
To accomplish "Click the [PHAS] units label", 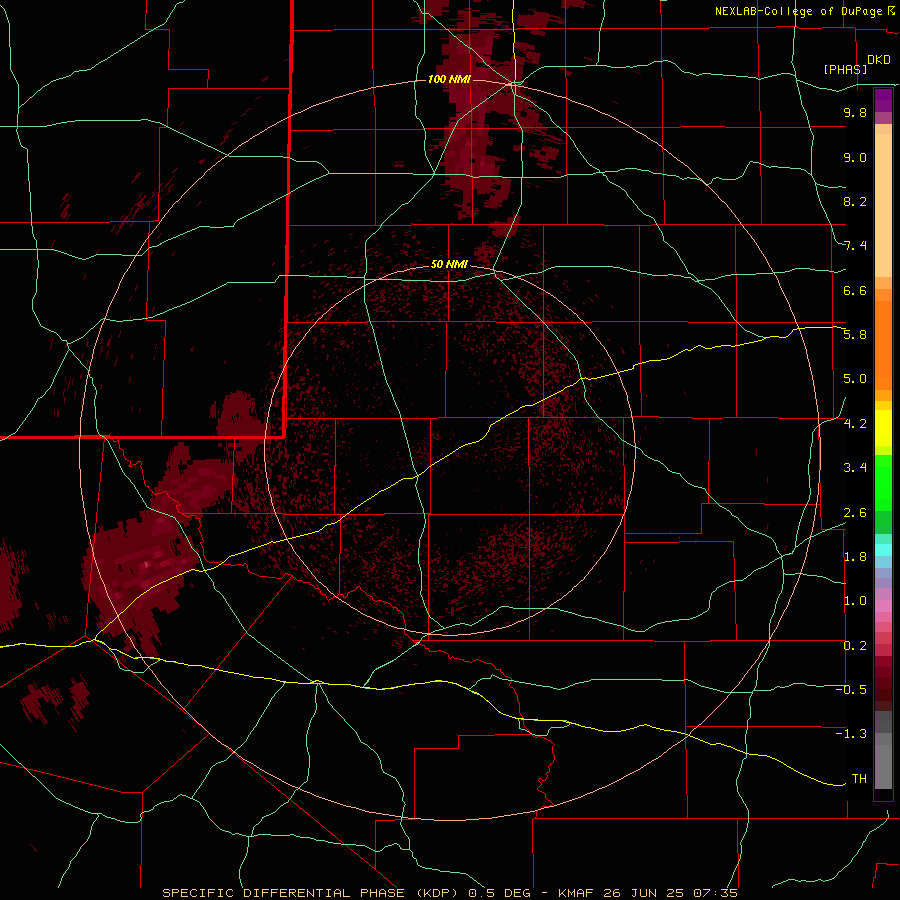I will 845,69.
